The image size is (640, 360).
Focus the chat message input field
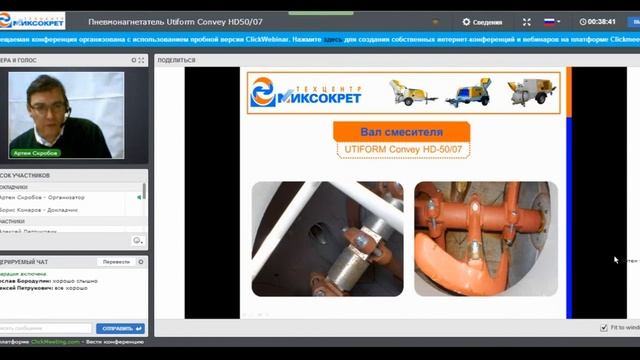(x=46, y=328)
